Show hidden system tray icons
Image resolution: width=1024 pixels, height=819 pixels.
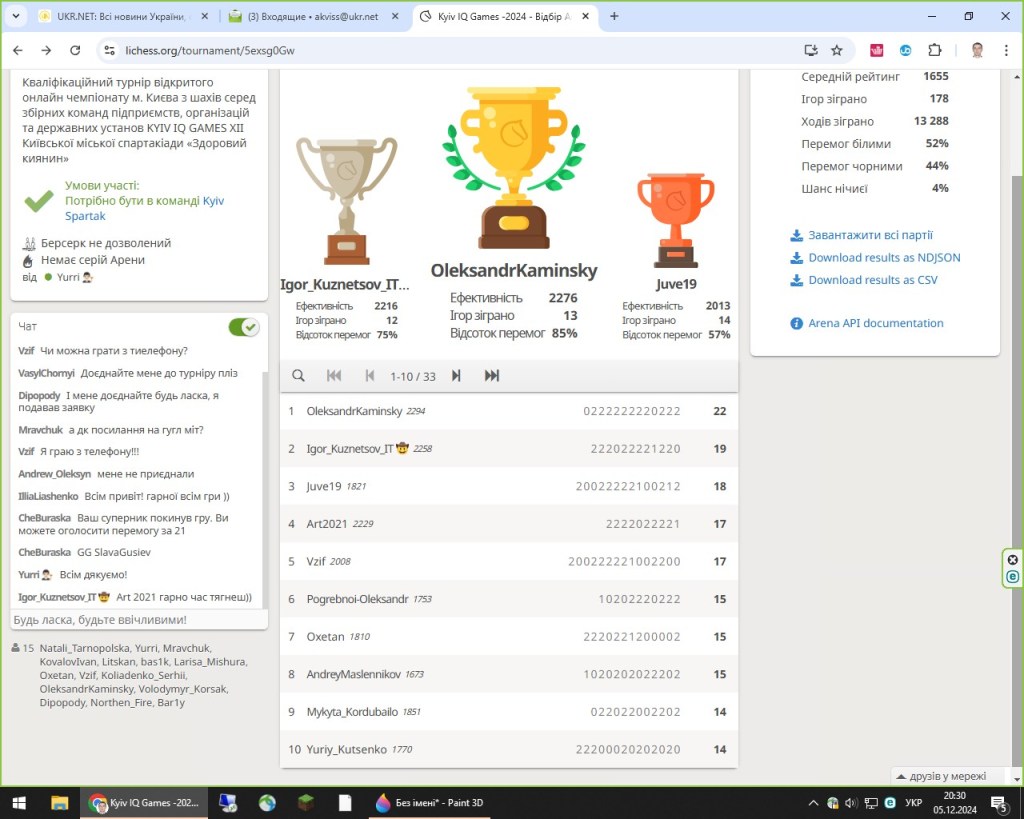coord(812,803)
